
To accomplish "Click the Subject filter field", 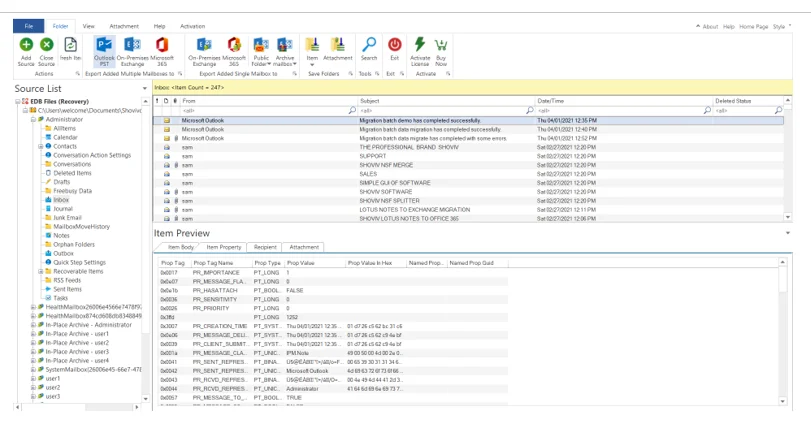I will click(x=446, y=111).
